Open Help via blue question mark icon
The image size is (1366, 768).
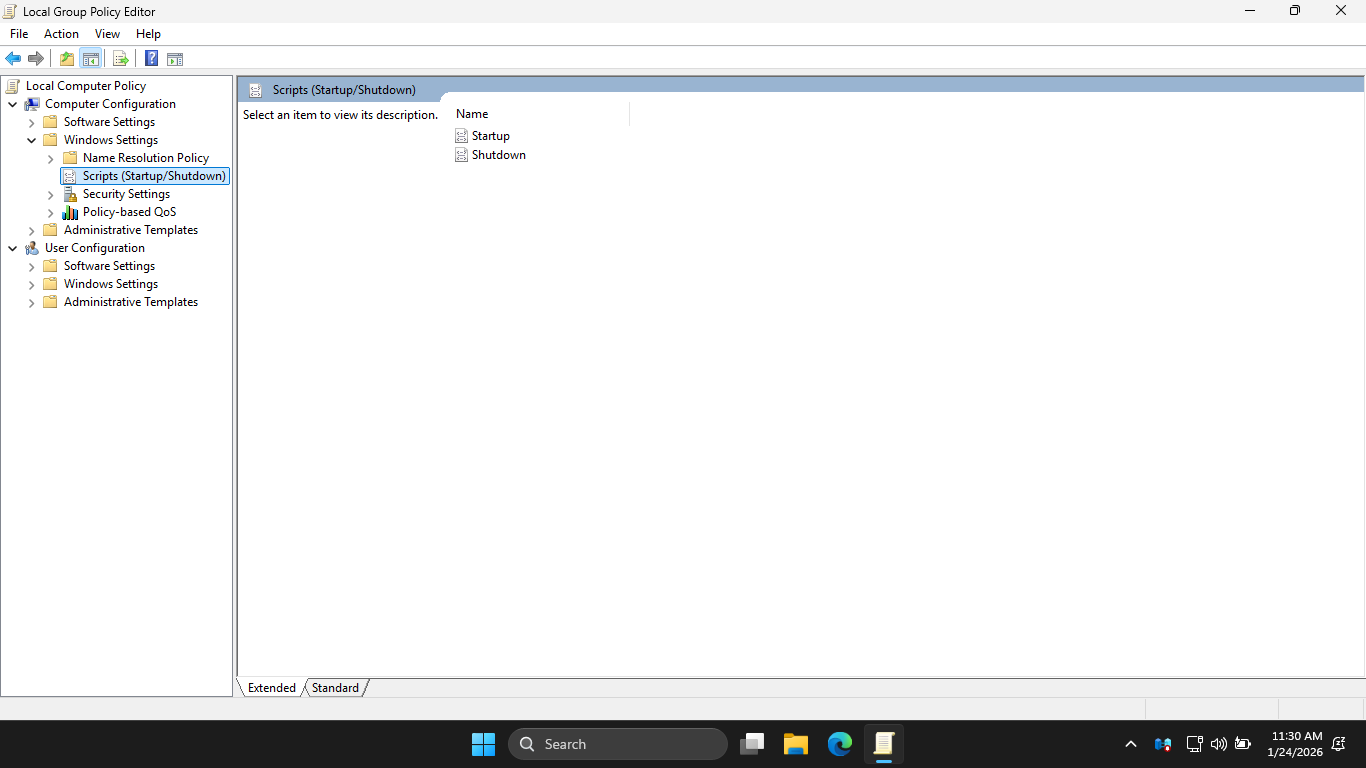[x=151, y=59]
